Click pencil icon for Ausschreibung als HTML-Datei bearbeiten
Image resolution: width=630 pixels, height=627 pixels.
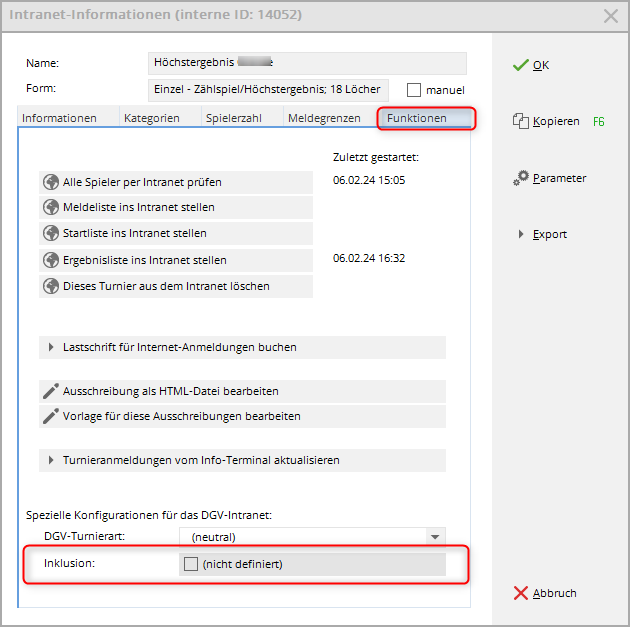[x=51, y=391]
